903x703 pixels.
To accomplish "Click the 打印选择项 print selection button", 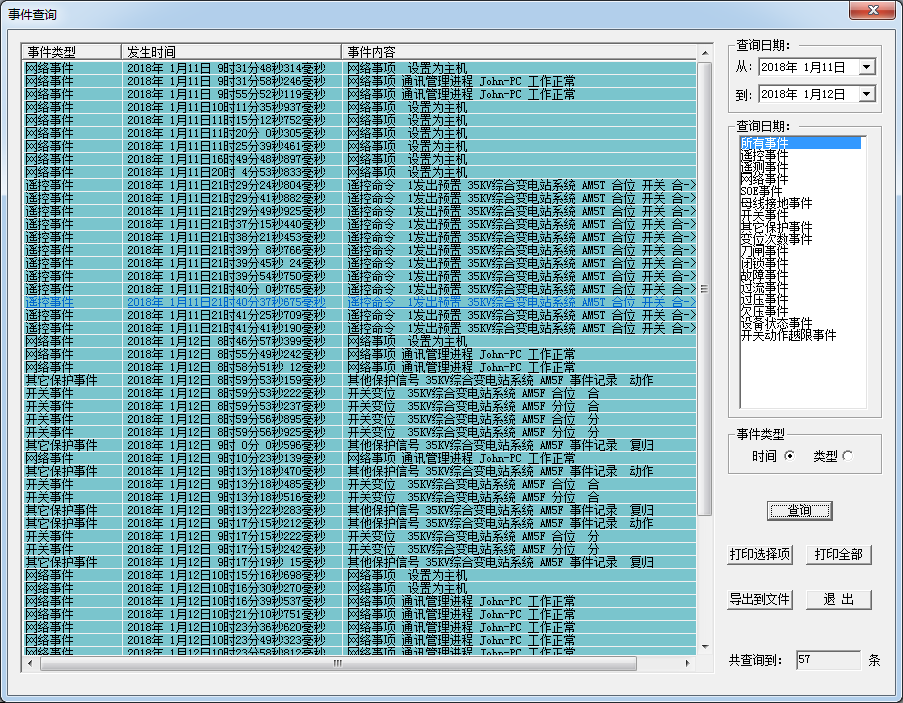I will tap(758, 556).
